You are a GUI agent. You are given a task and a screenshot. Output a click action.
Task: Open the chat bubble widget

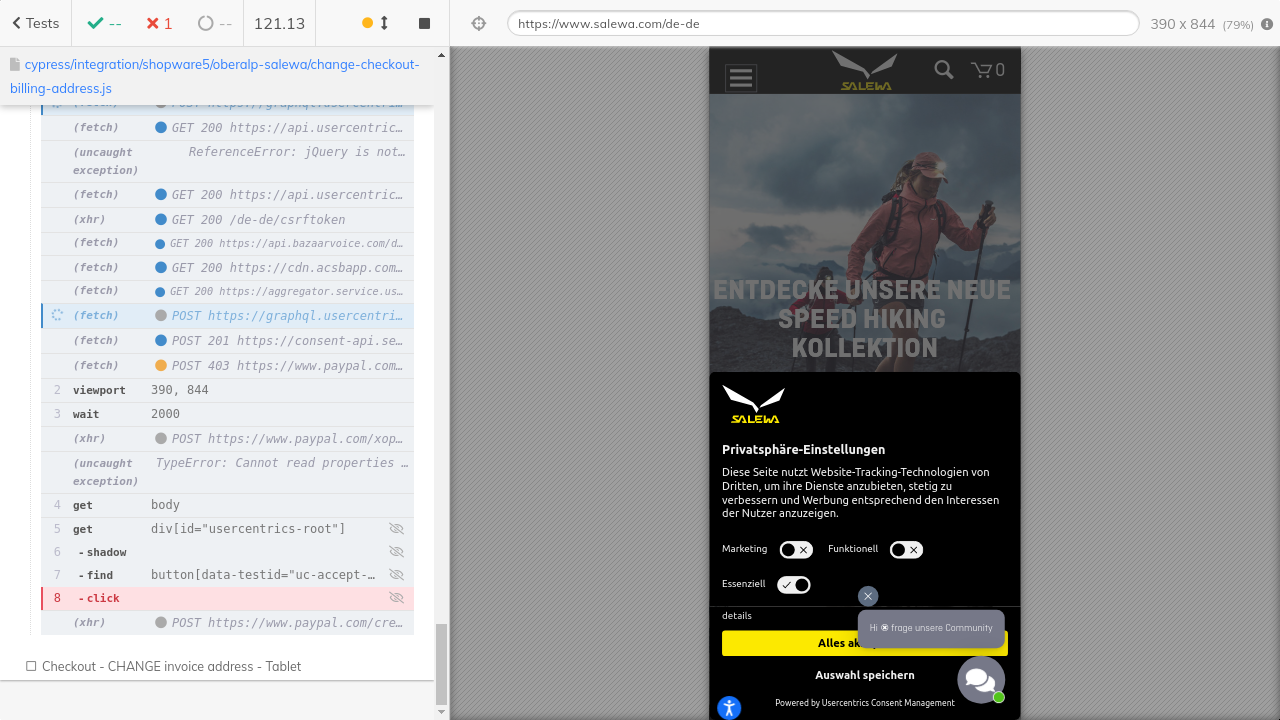[980, 680]
